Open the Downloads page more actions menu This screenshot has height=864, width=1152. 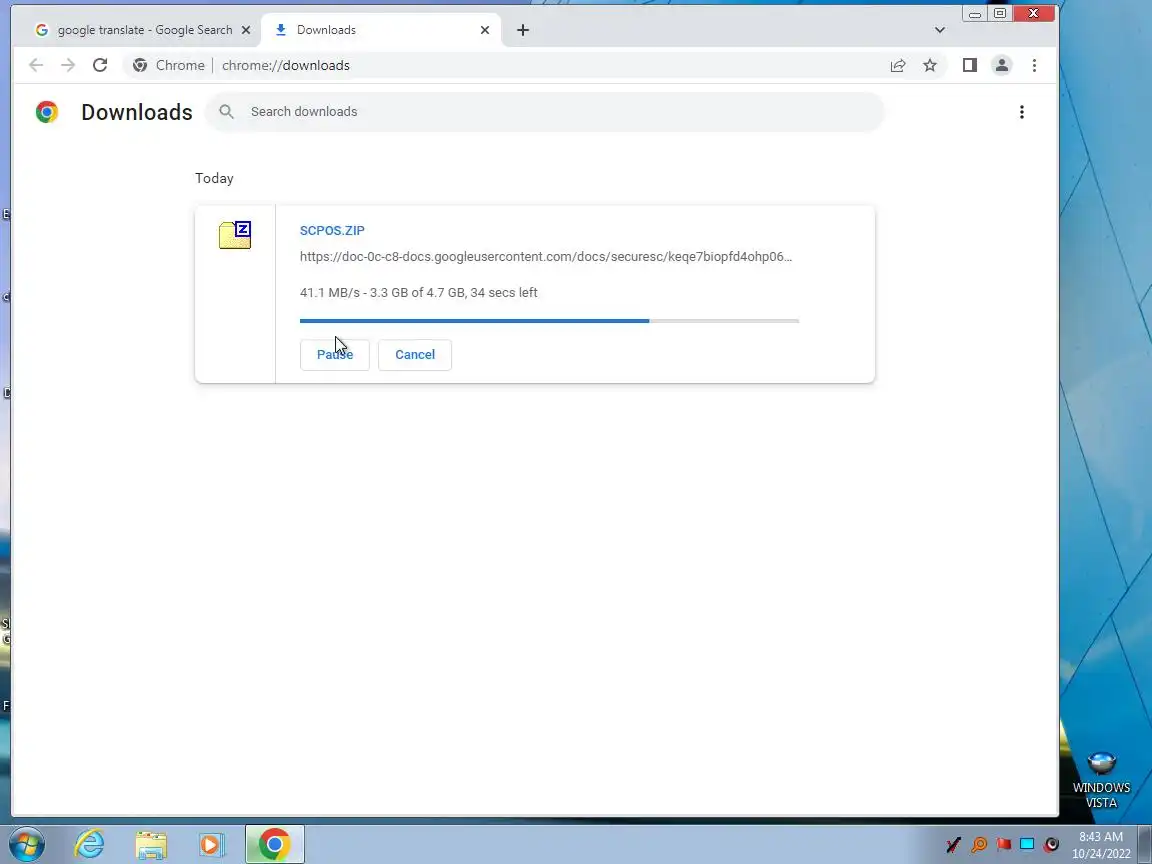pos(1021,112)
